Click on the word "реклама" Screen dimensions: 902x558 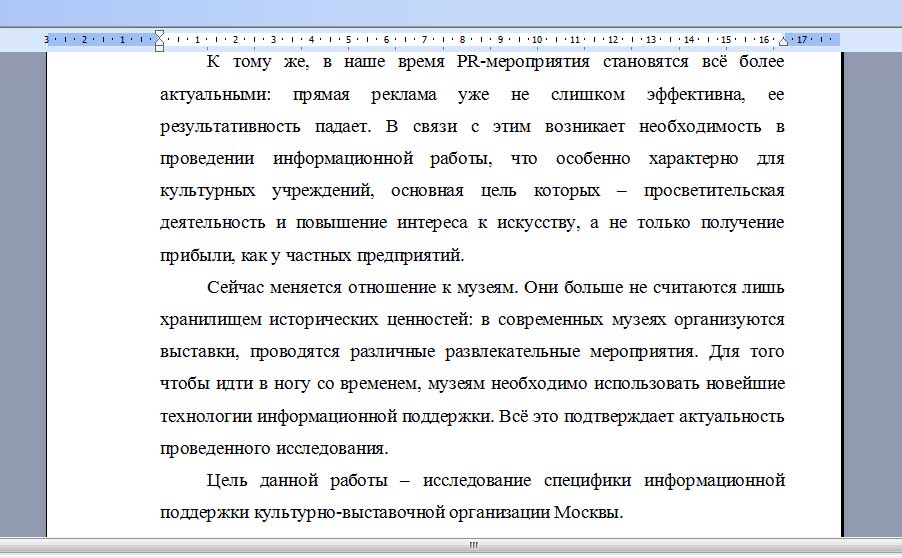404,94
